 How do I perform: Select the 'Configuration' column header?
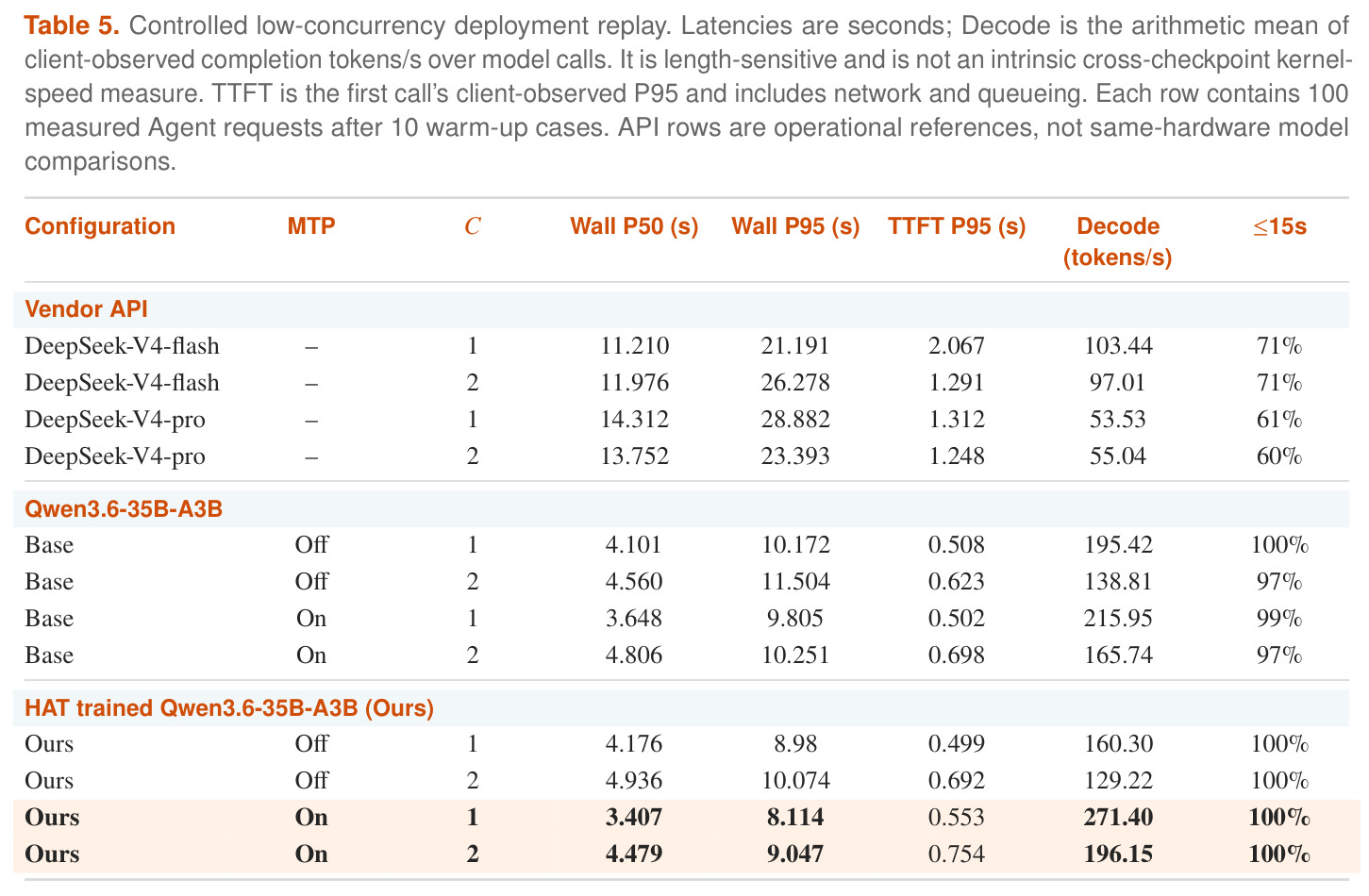(x=100, y=226)
